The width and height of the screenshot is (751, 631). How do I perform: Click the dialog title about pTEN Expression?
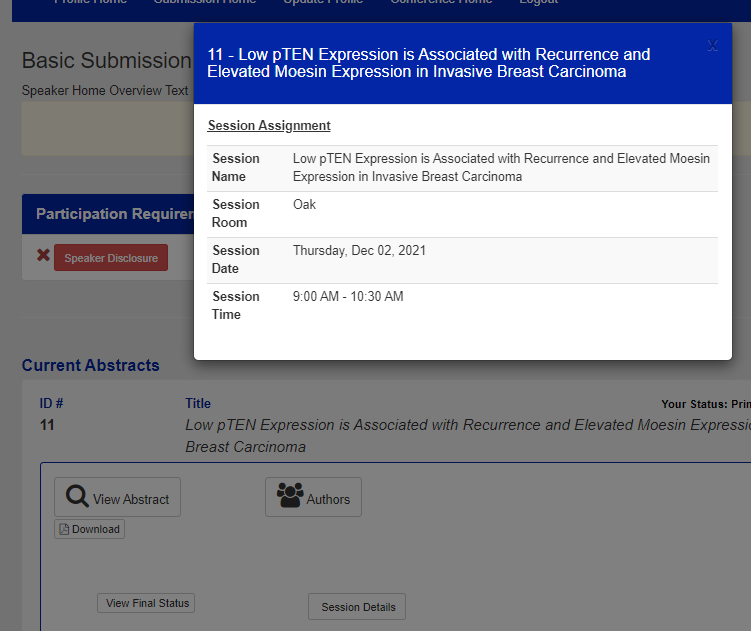point(429,63)
